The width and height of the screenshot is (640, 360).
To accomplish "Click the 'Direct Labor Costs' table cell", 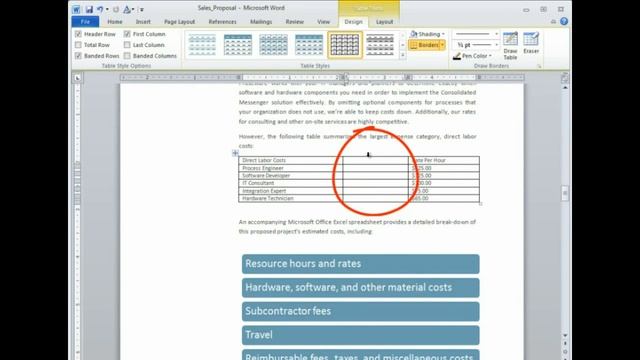I will point(291,160).
